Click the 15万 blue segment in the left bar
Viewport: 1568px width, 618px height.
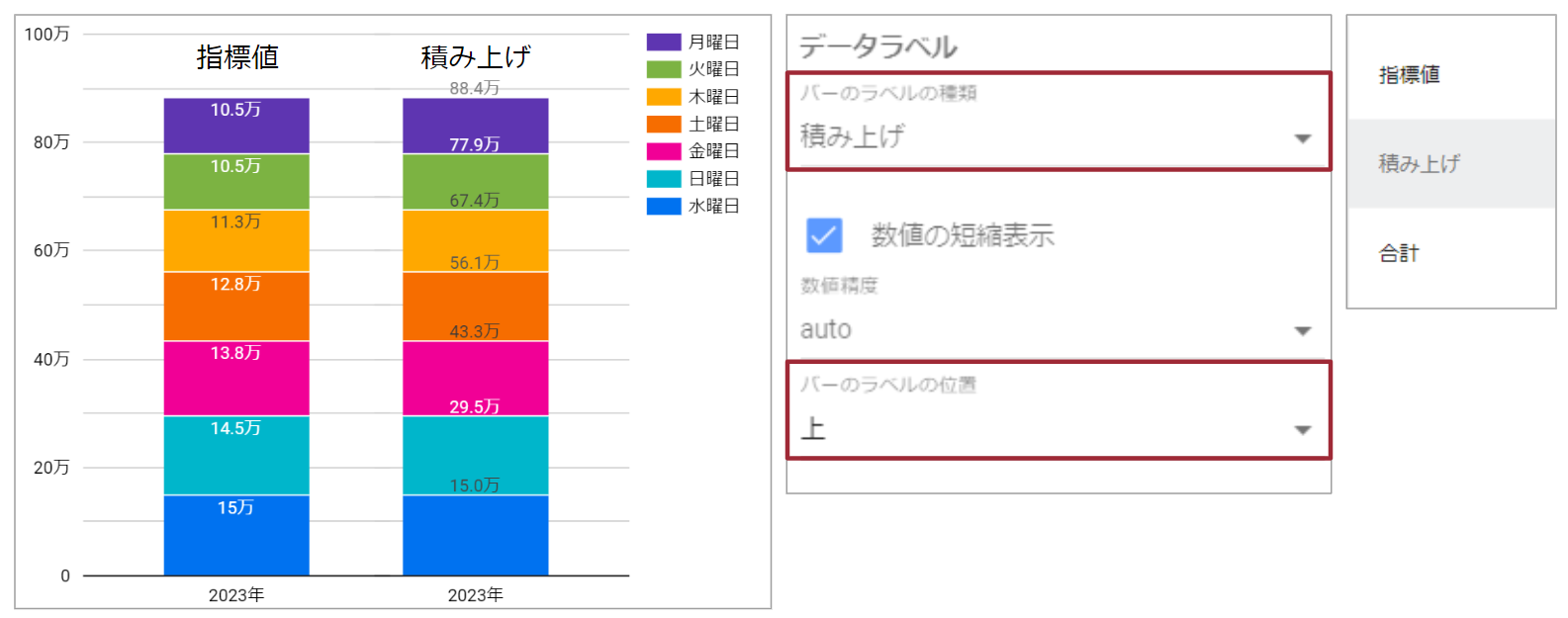(x=236, y=539)
